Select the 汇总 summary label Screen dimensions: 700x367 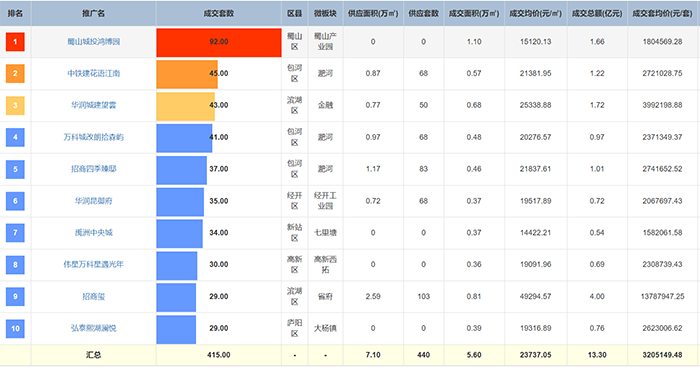[x=94, y=355]
